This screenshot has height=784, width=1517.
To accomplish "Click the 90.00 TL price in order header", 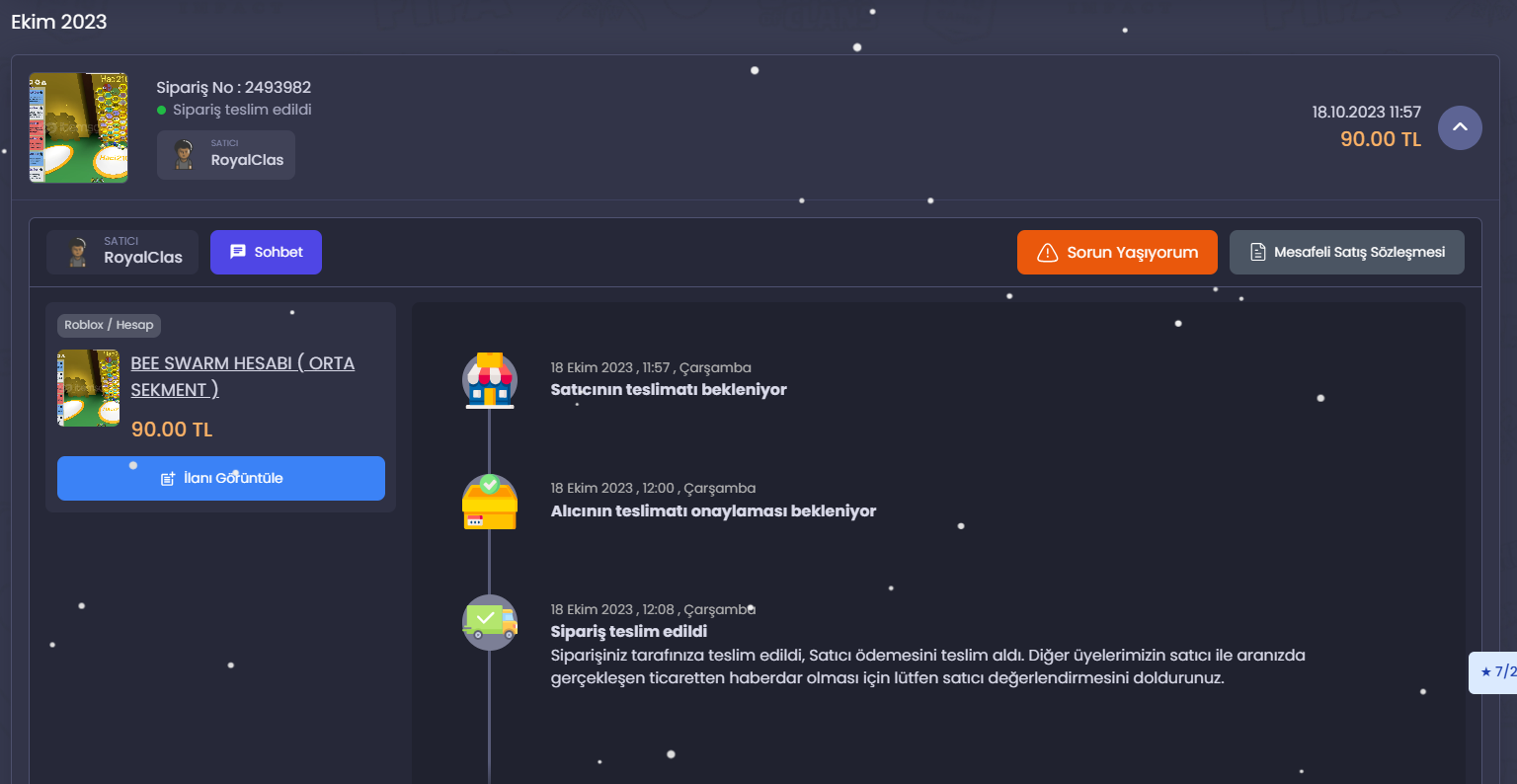I will (x=1381, y=139).
